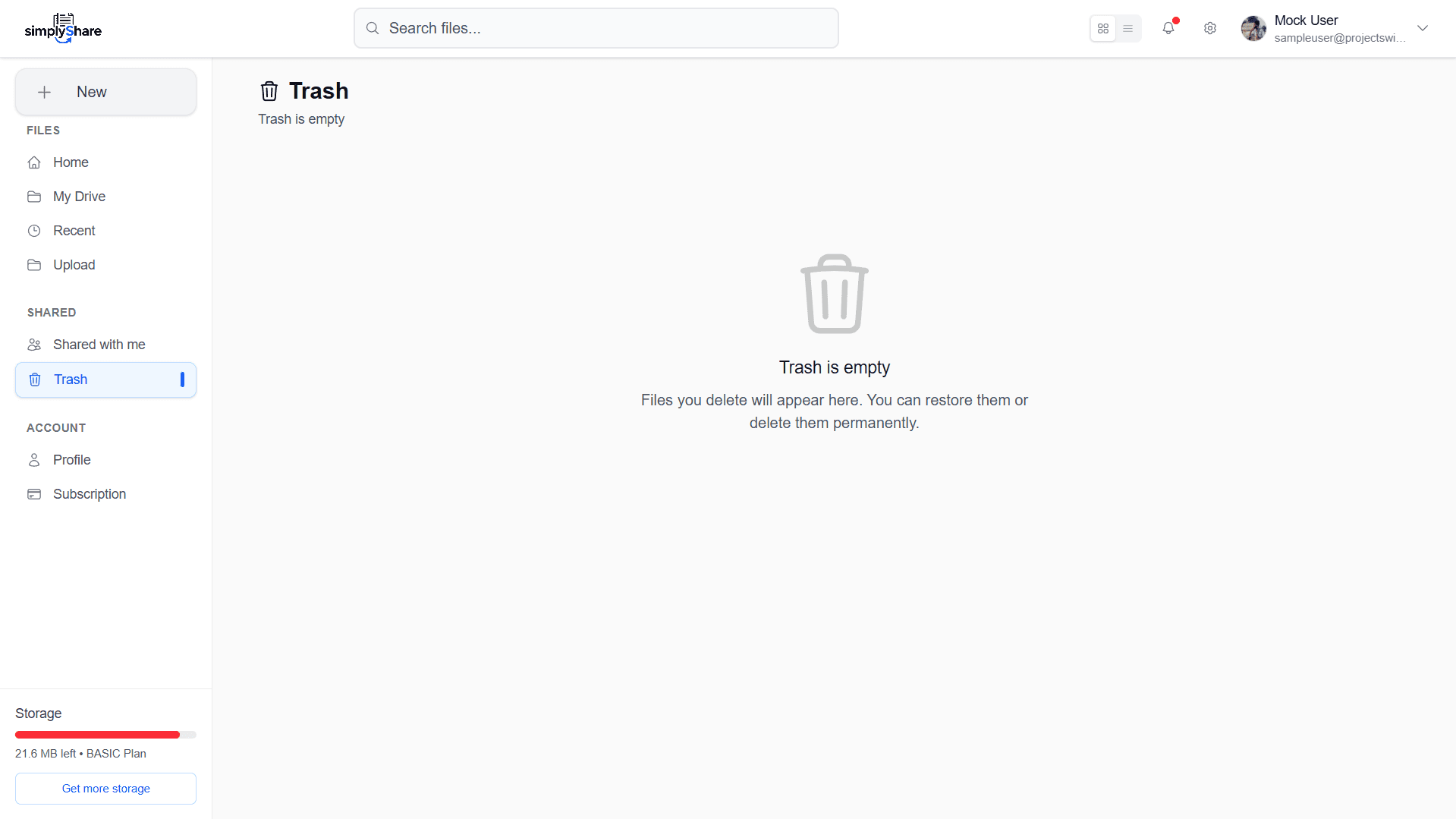Image resolution: width=1456 pixels, height=819 pixels.
Task: Click the simplyShare logo
Action: pos(63,28)
